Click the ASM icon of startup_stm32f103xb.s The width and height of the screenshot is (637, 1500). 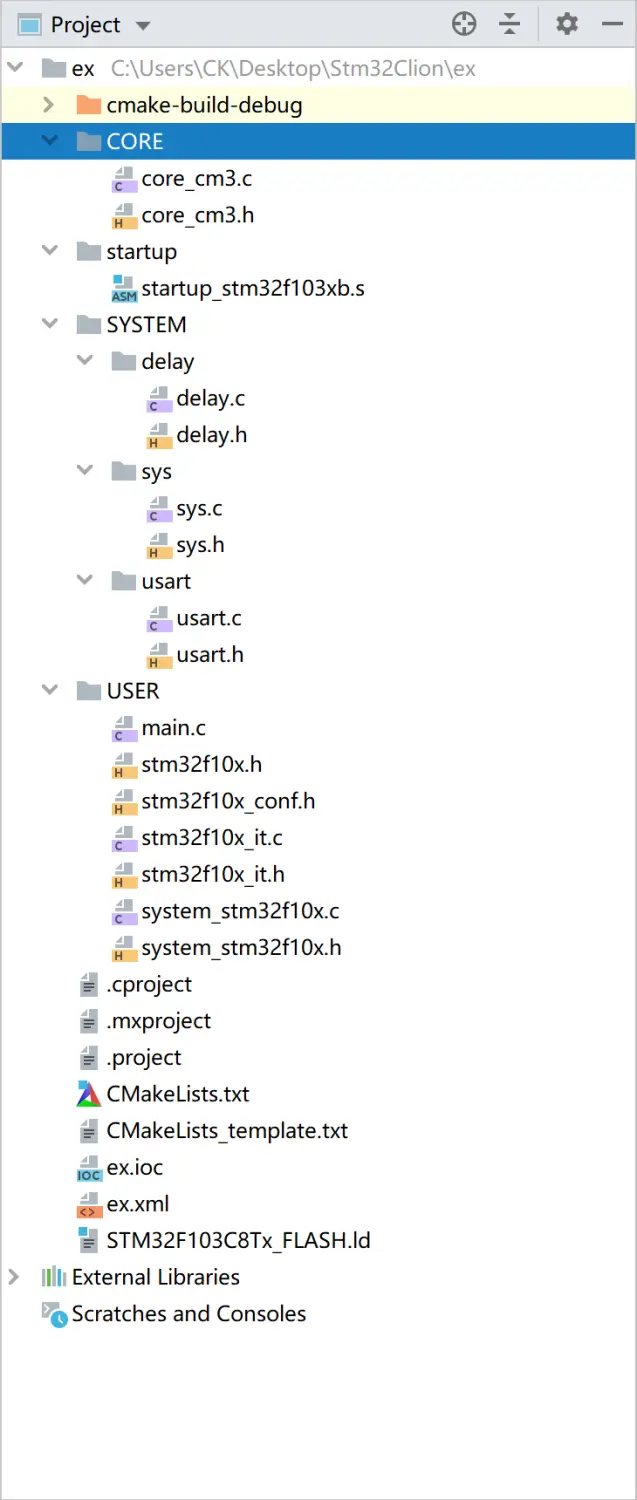tap(124, 289)
